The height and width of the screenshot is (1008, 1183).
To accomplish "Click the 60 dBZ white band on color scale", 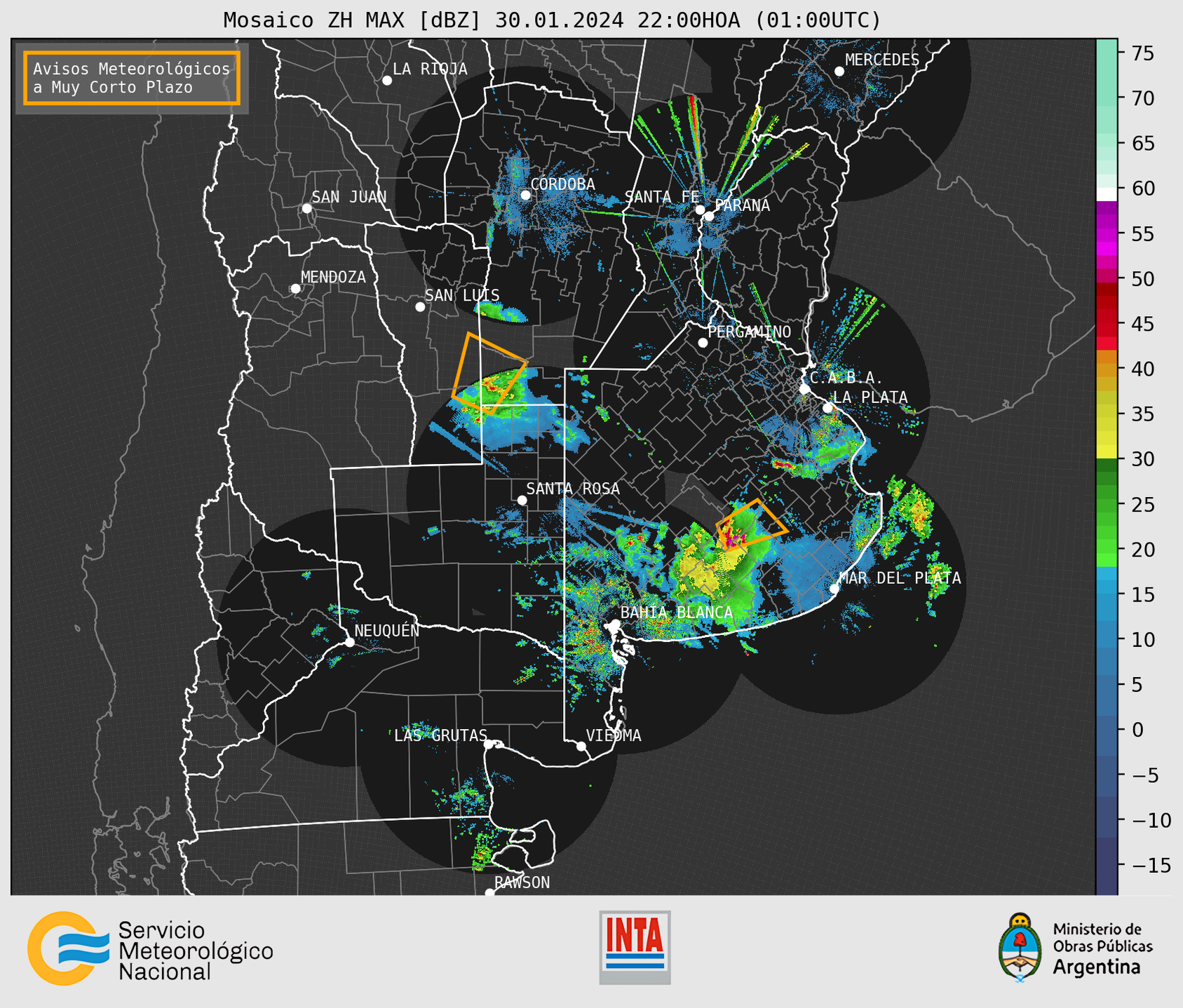I will 1106,193.
